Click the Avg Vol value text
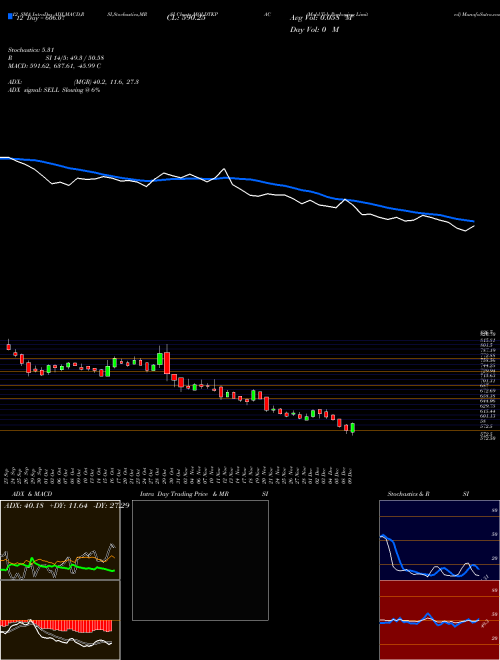This screenshot has height=660, width=500. coord(322,19)
